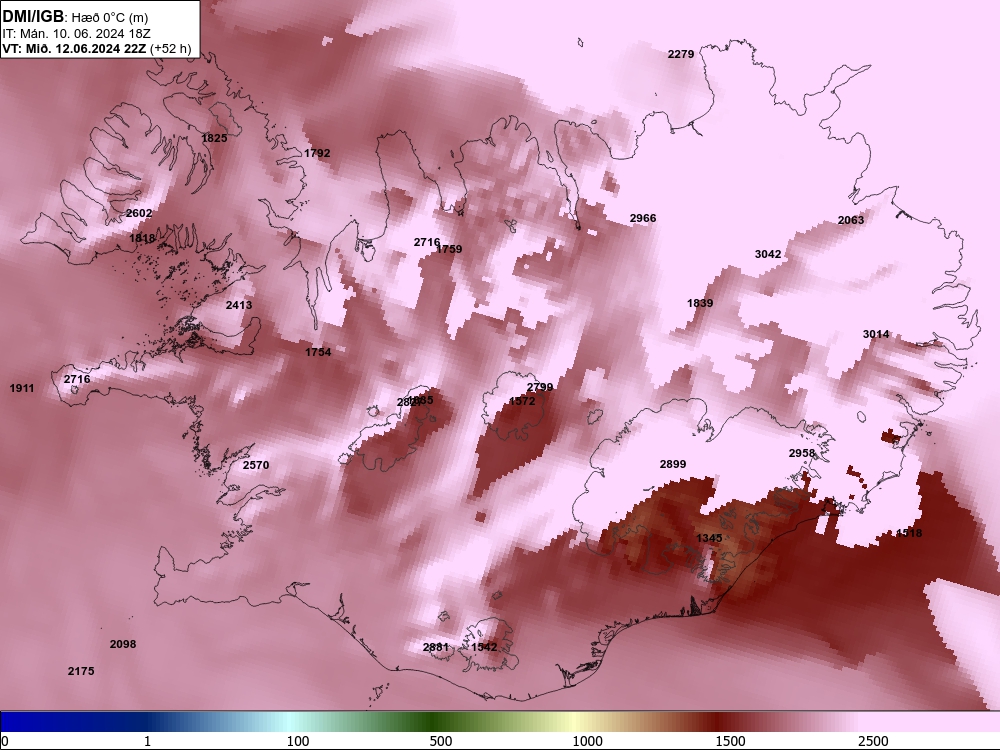The width and height of the screenshot is (1000, 750).
Task: Click the 0 tick on color scale
Action: 5,741
